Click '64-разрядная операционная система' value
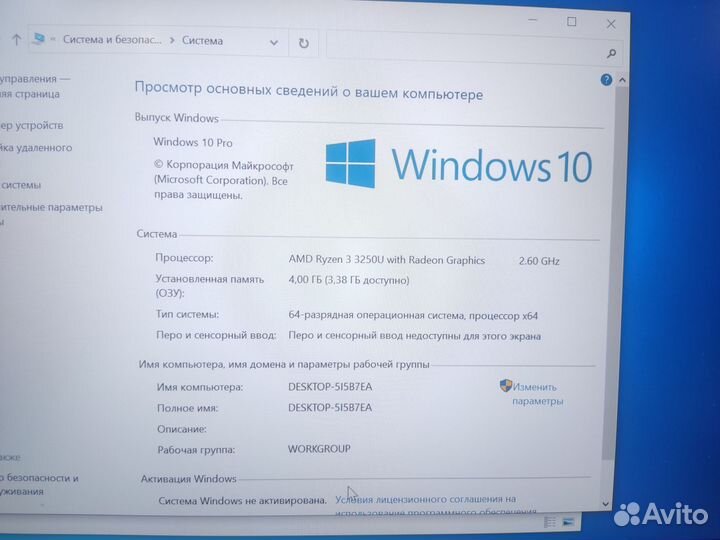Viewport: 720px width, 540px height. pyautogui.click(x=413, y=316)
